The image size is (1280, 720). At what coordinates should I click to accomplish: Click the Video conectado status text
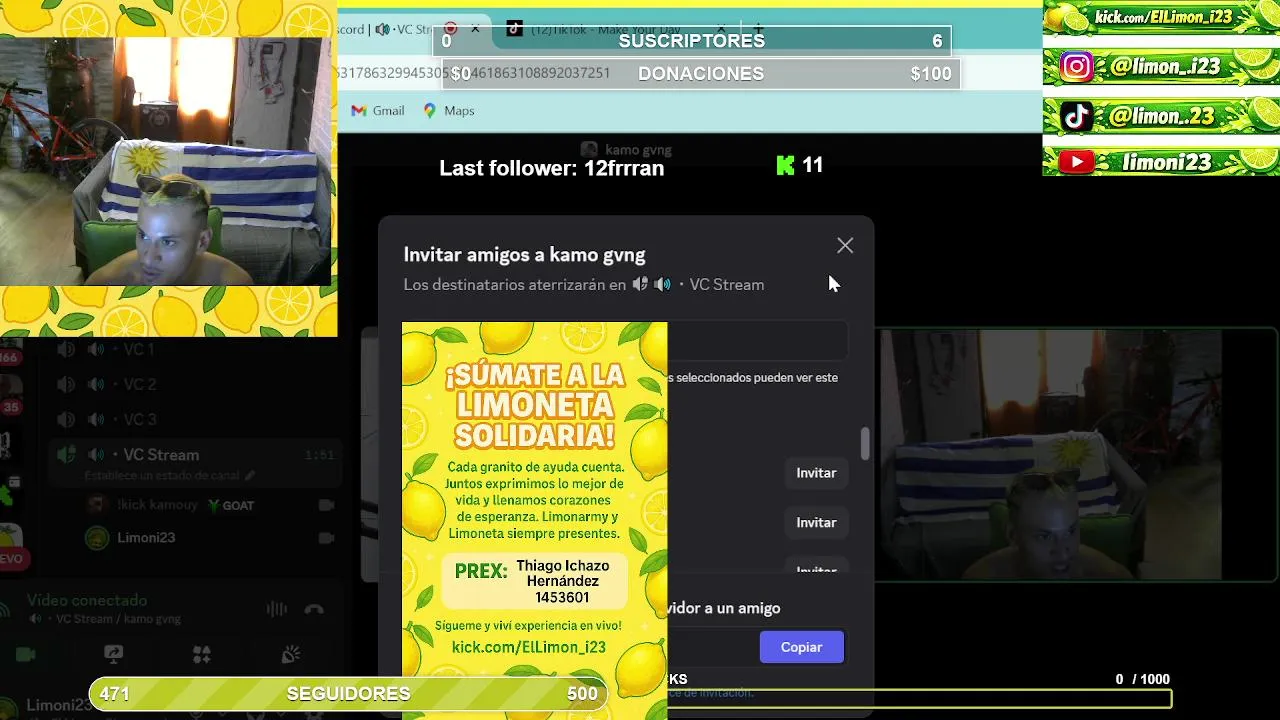[x=87, y=601]
